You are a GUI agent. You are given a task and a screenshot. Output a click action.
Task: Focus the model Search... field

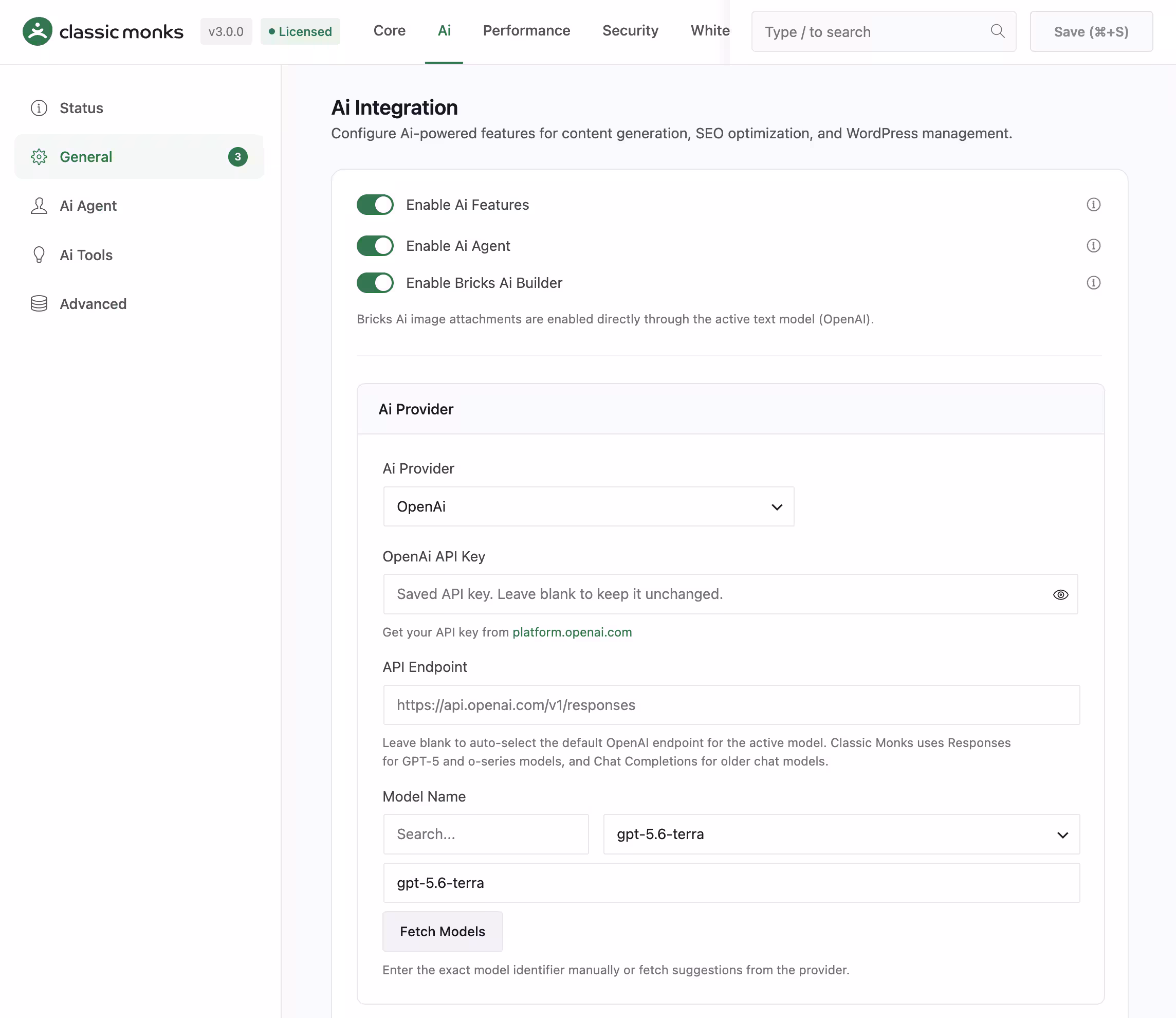click(x=486, y=834)
